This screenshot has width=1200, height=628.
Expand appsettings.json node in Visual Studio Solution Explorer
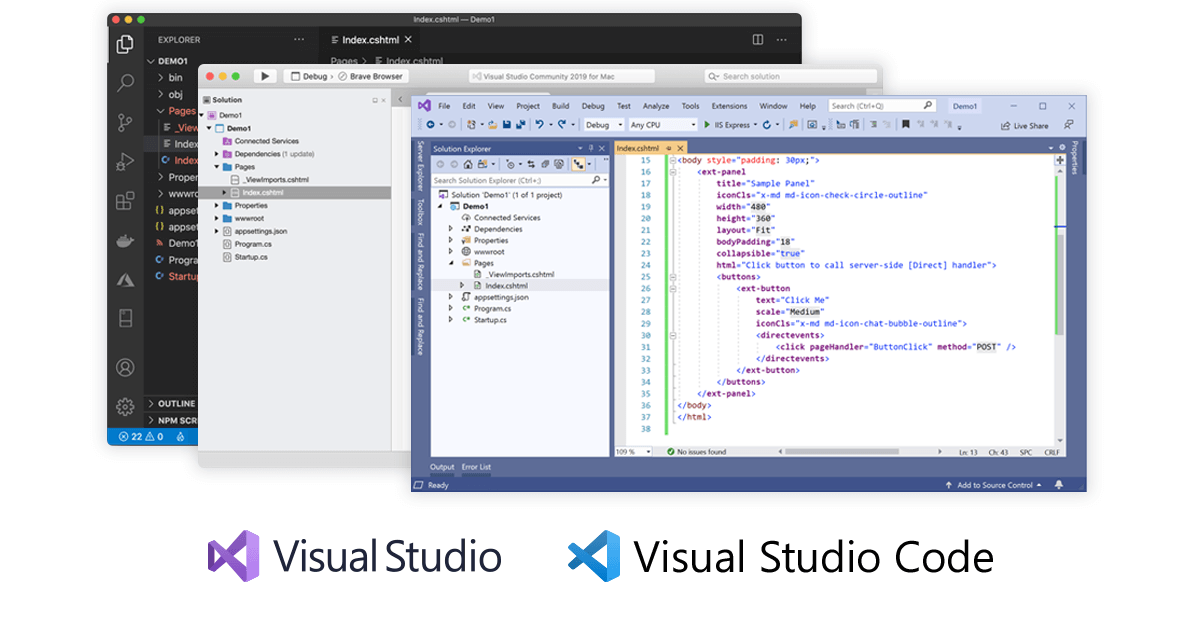pyautogui.click(x=451, y=297)
